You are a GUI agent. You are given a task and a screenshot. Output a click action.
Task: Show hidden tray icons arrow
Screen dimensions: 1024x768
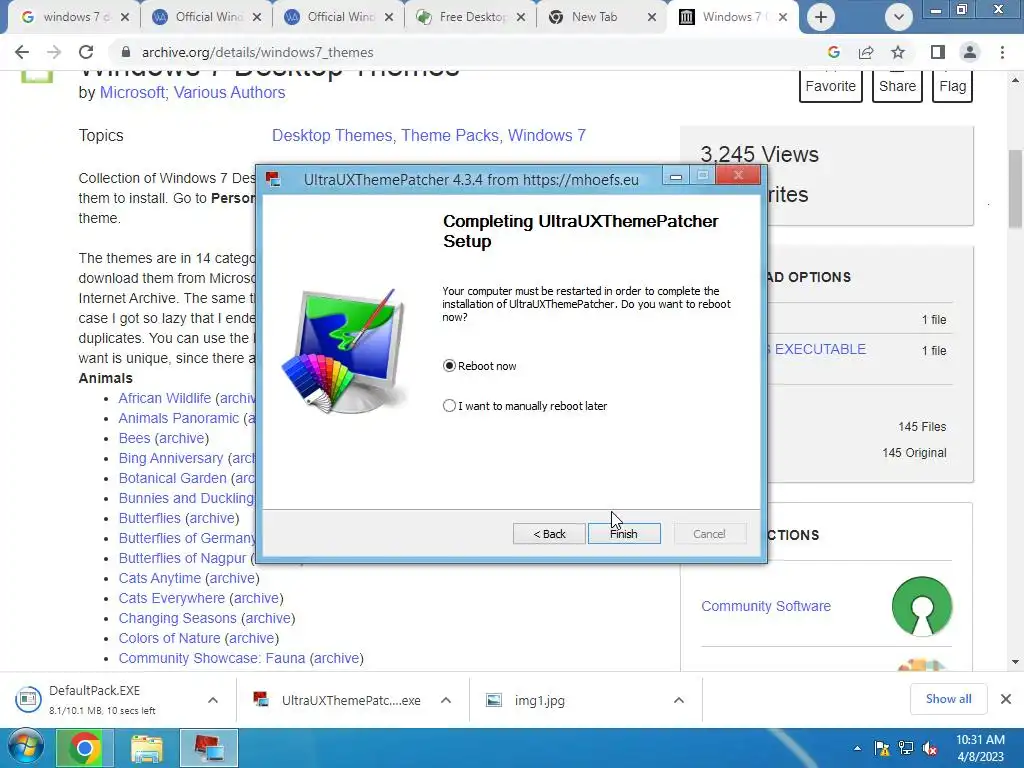click(857, 748)
